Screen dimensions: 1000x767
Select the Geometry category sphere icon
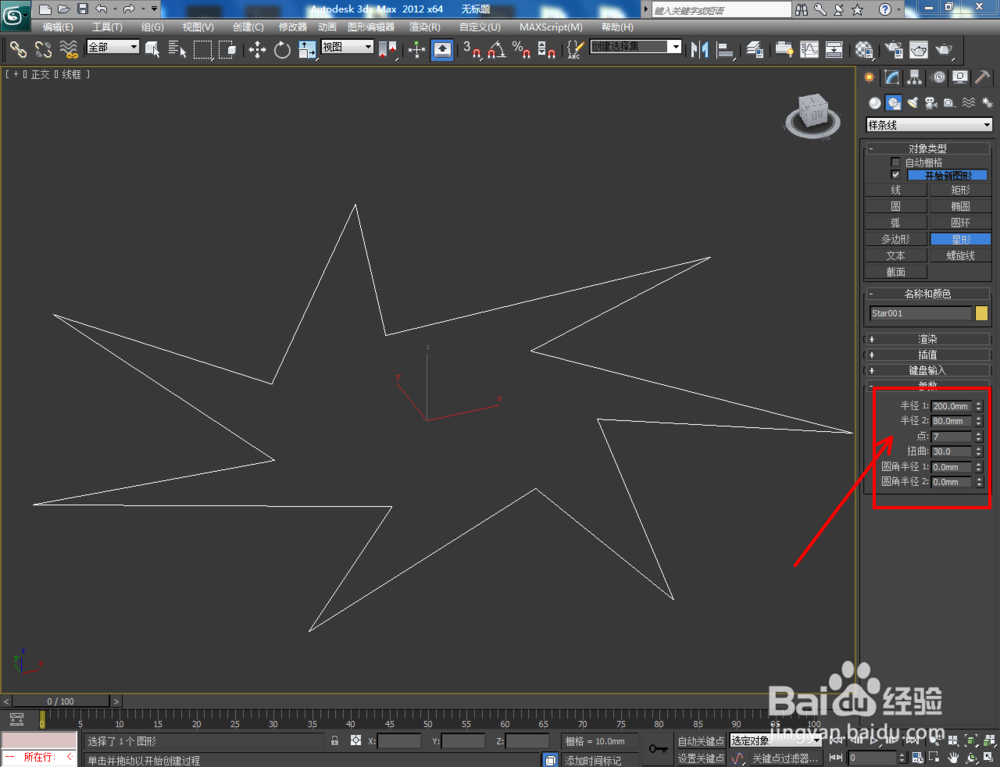[x=875, y=102]
